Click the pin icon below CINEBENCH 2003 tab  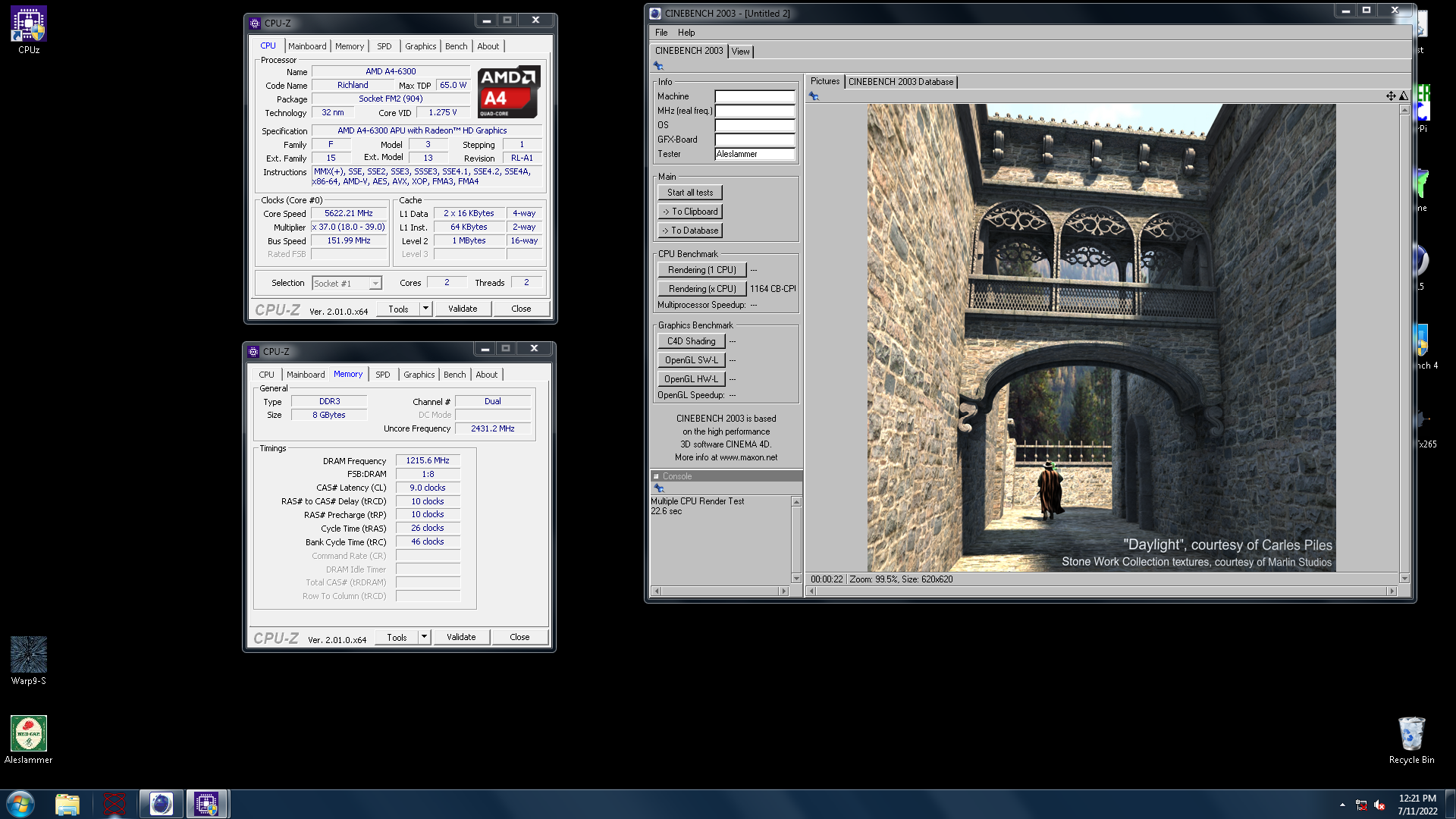658,66
